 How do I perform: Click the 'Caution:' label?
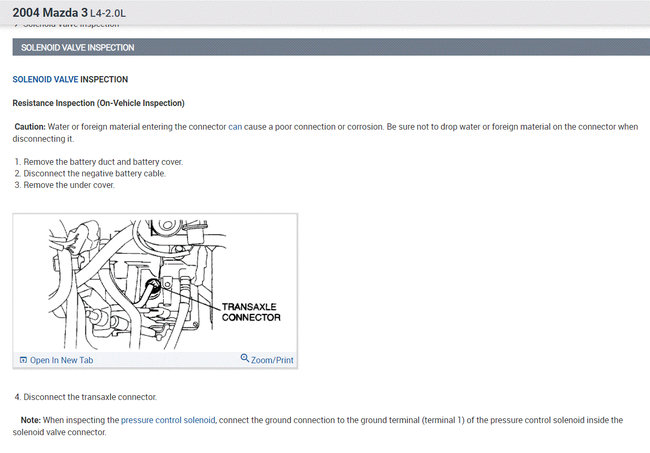[x=30, y=127]
